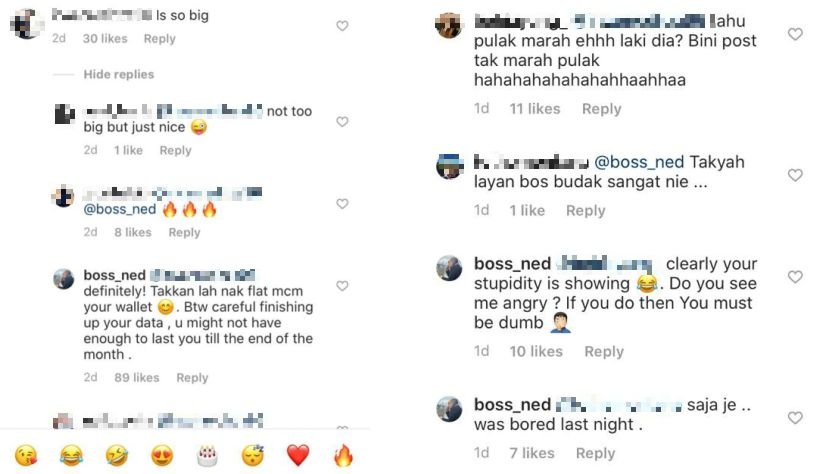Image resolution: width=830 pixels, height=474 pixels.
Task: Reply to the "was bored last night" comment
Action: point(595,453)
